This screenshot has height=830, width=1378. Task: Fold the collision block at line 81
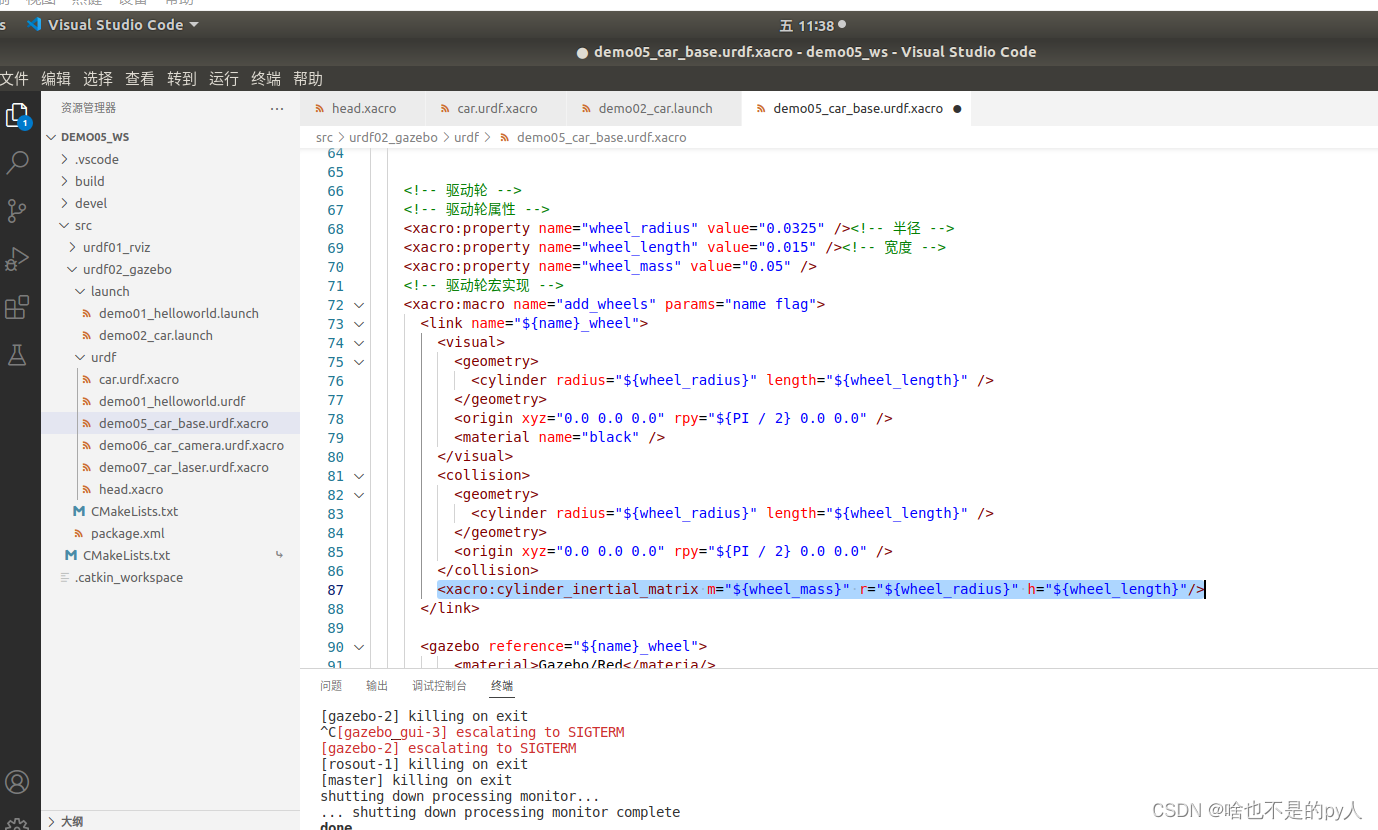click(359, 475)
